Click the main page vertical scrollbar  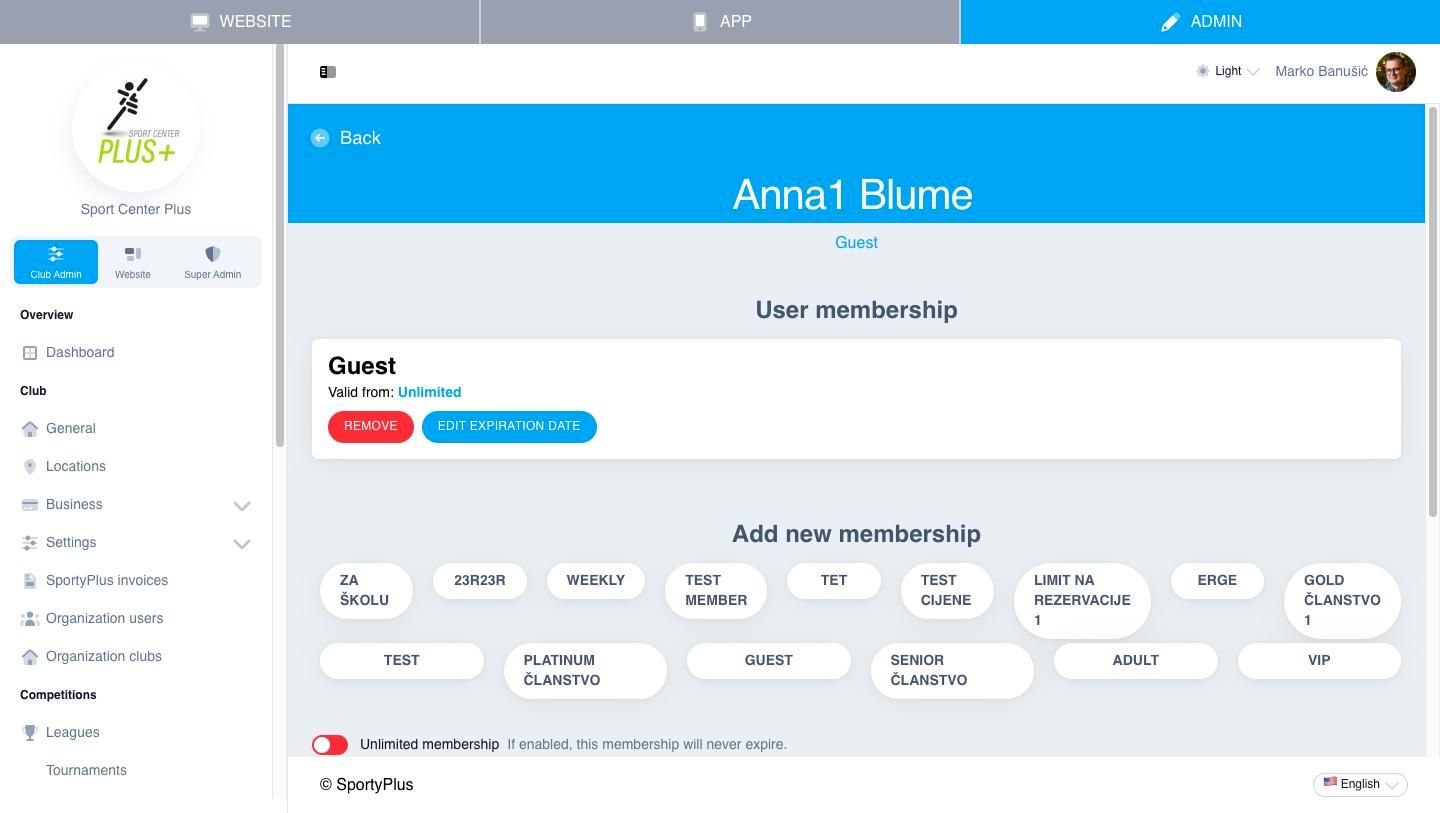(1434, 310)
